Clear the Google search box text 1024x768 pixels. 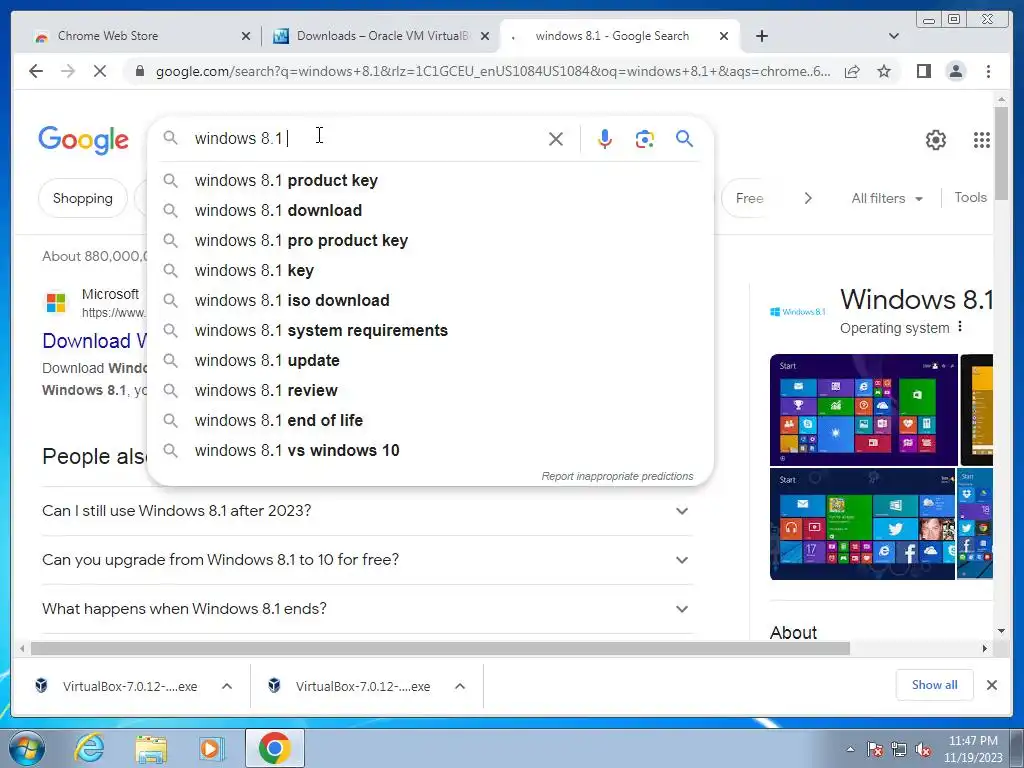coord(556,138)
